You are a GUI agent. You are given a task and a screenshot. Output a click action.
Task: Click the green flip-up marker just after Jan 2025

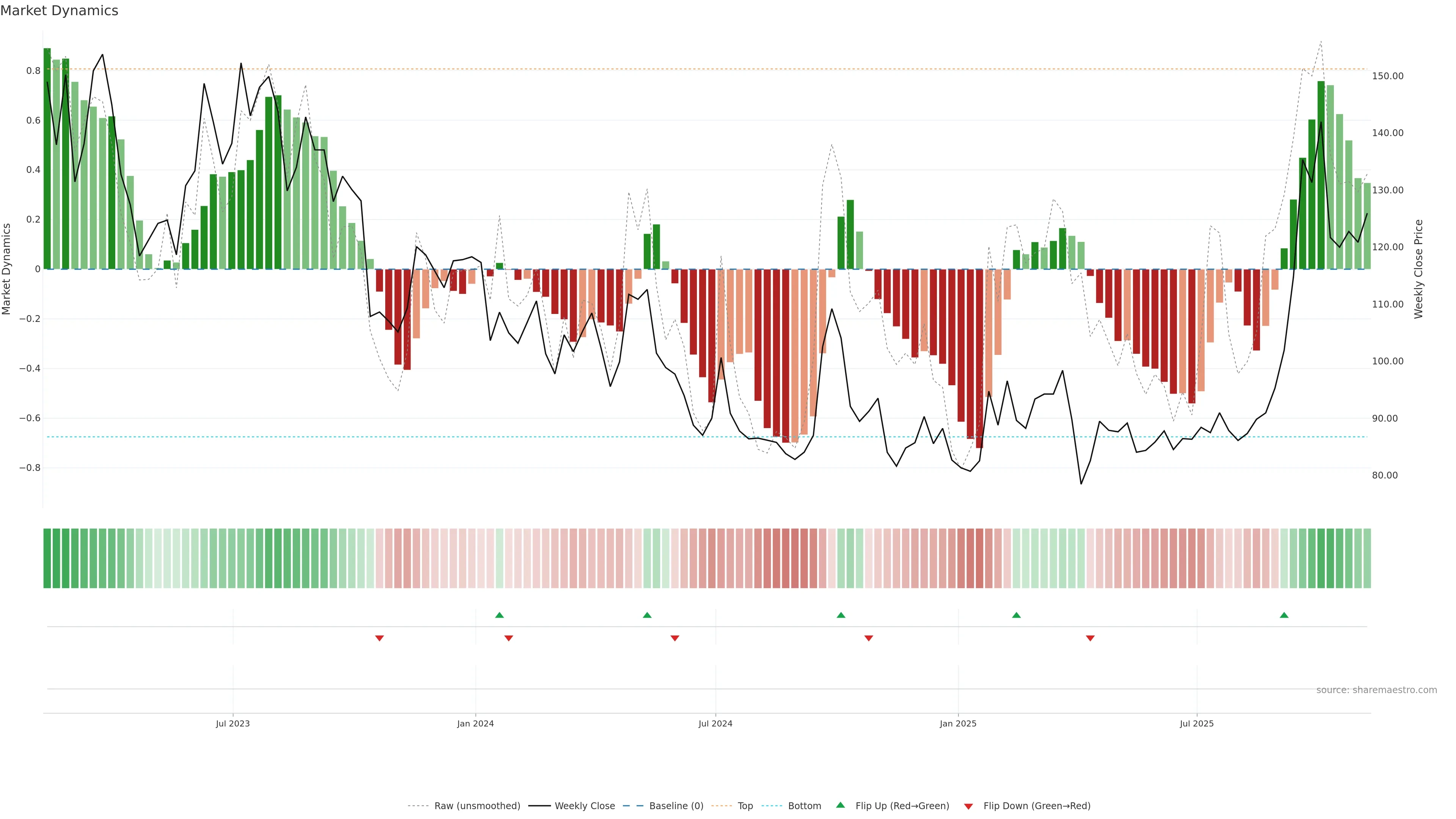click(1016, 615)
